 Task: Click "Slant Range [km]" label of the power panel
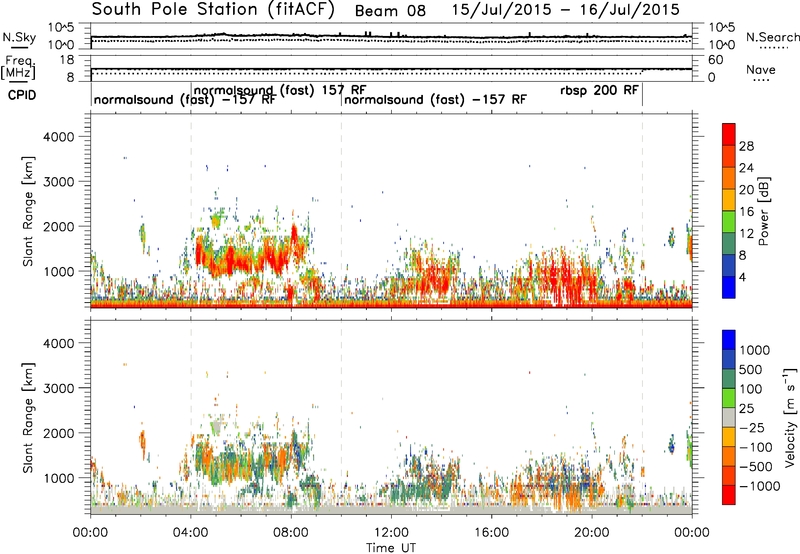28,211
